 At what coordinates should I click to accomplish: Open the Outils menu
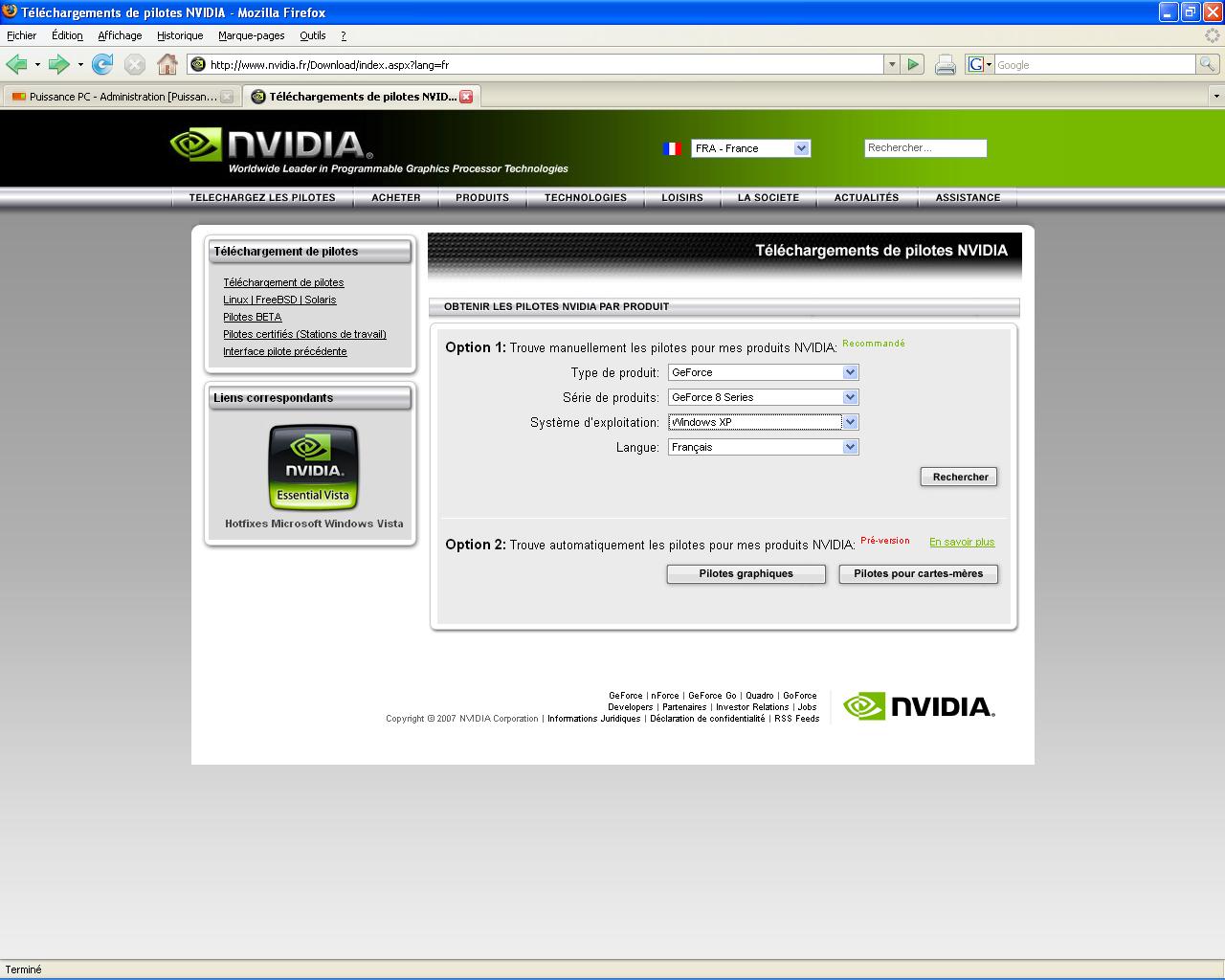[312, 35]
